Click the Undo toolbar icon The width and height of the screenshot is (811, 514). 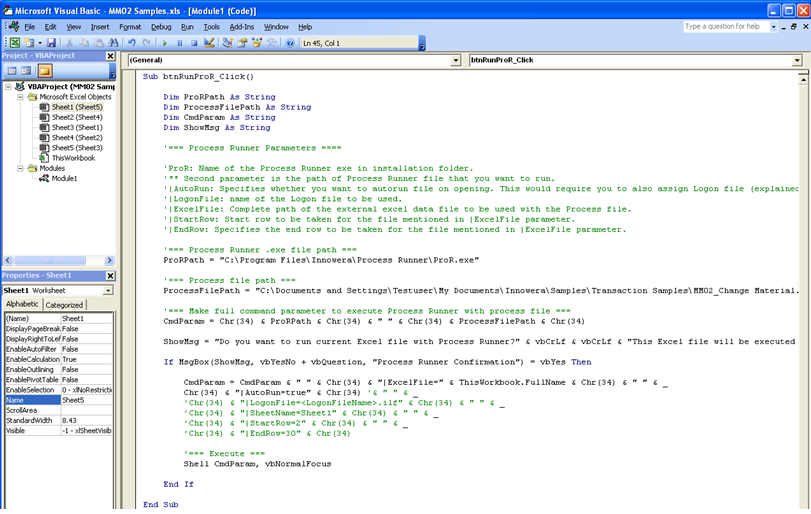(132, 43)
